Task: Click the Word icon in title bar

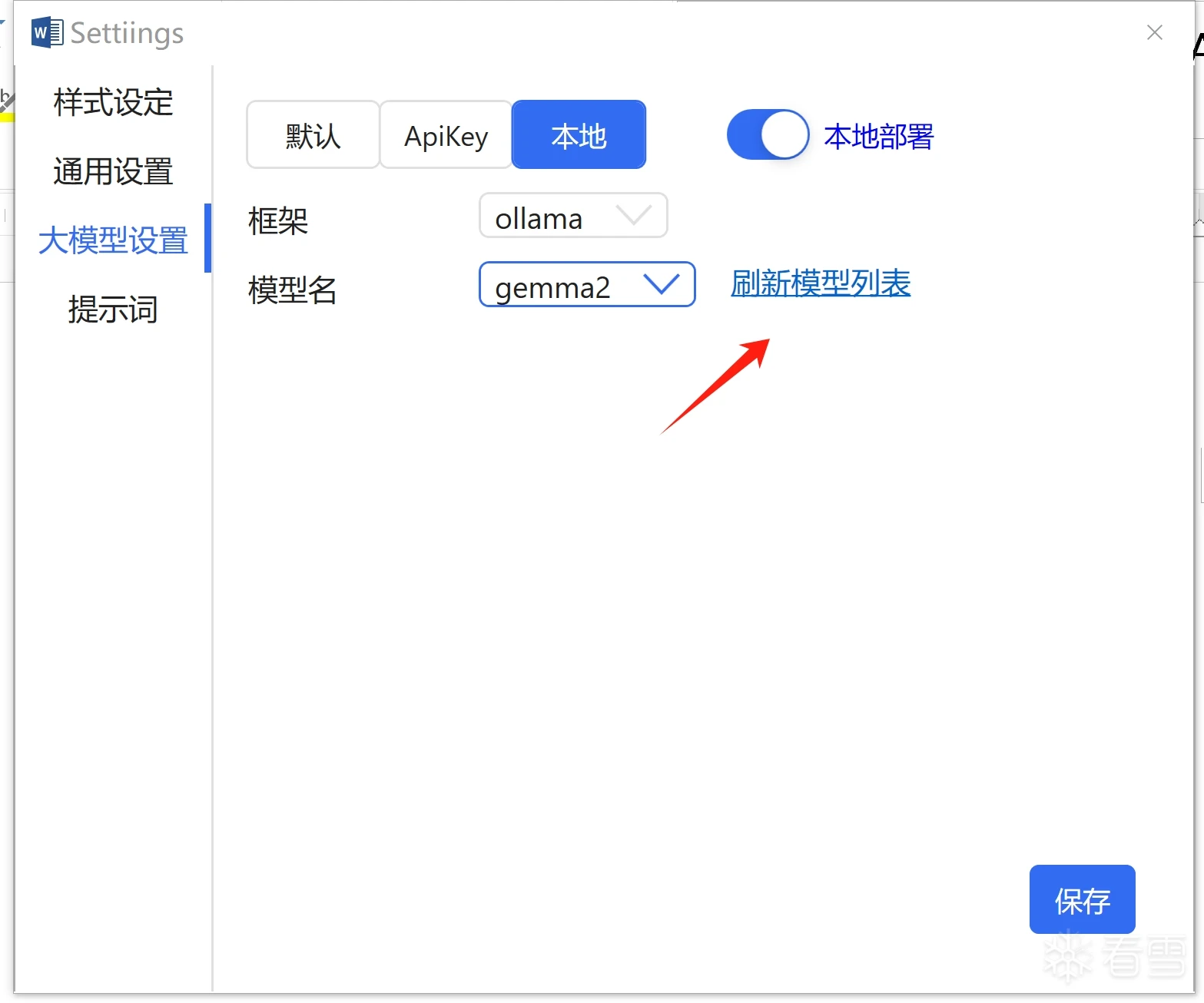Action: [48, 32]
